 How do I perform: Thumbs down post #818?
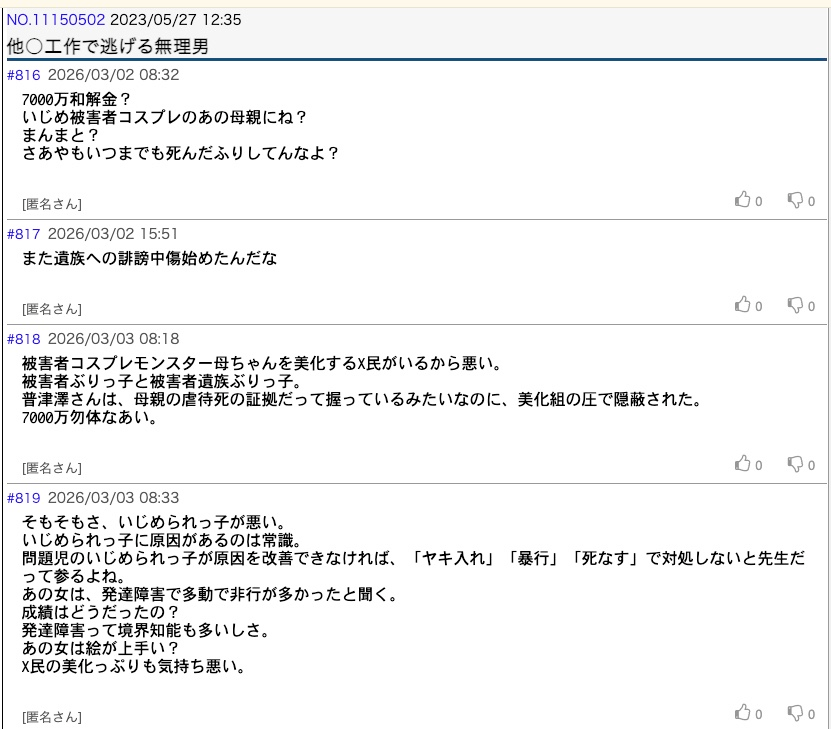coord(795,464)
